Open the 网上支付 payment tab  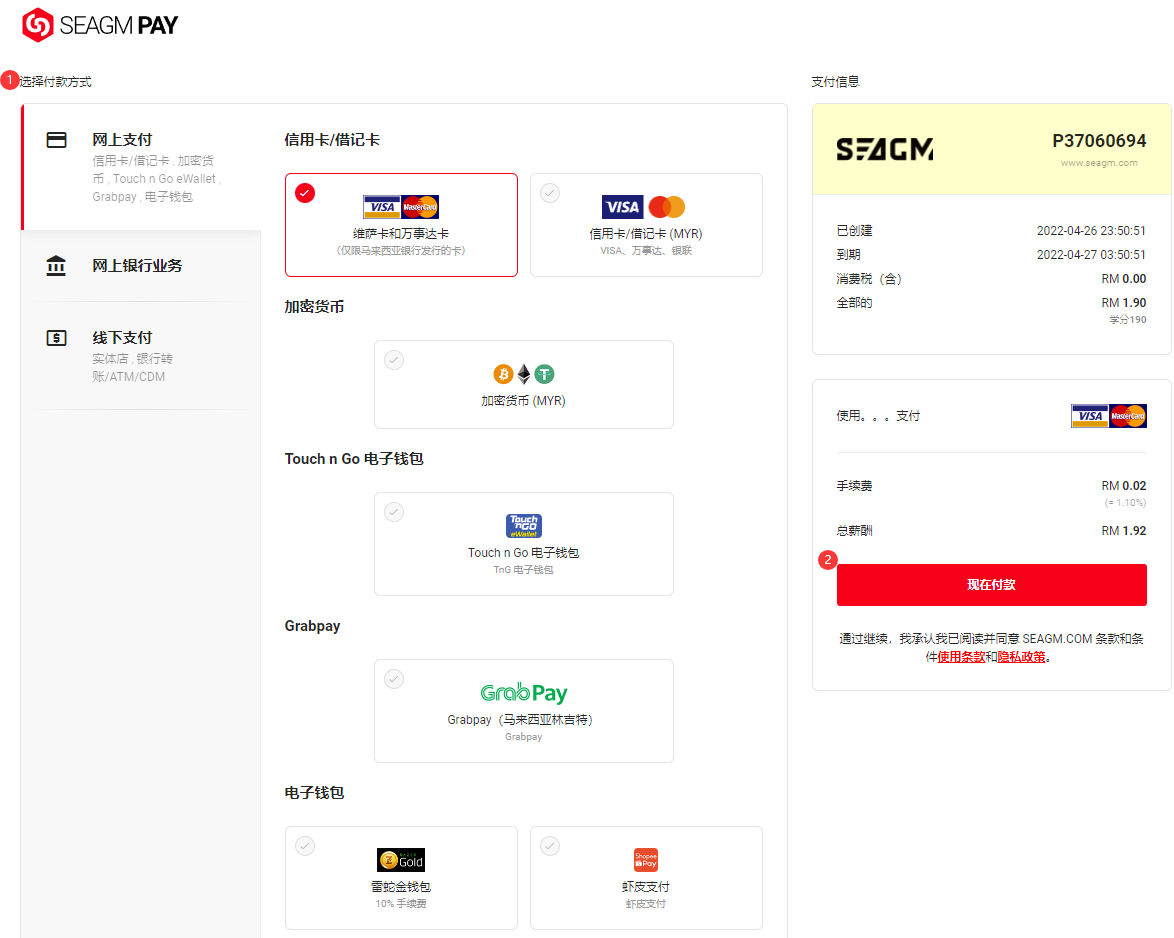click(x=142, y=167)
